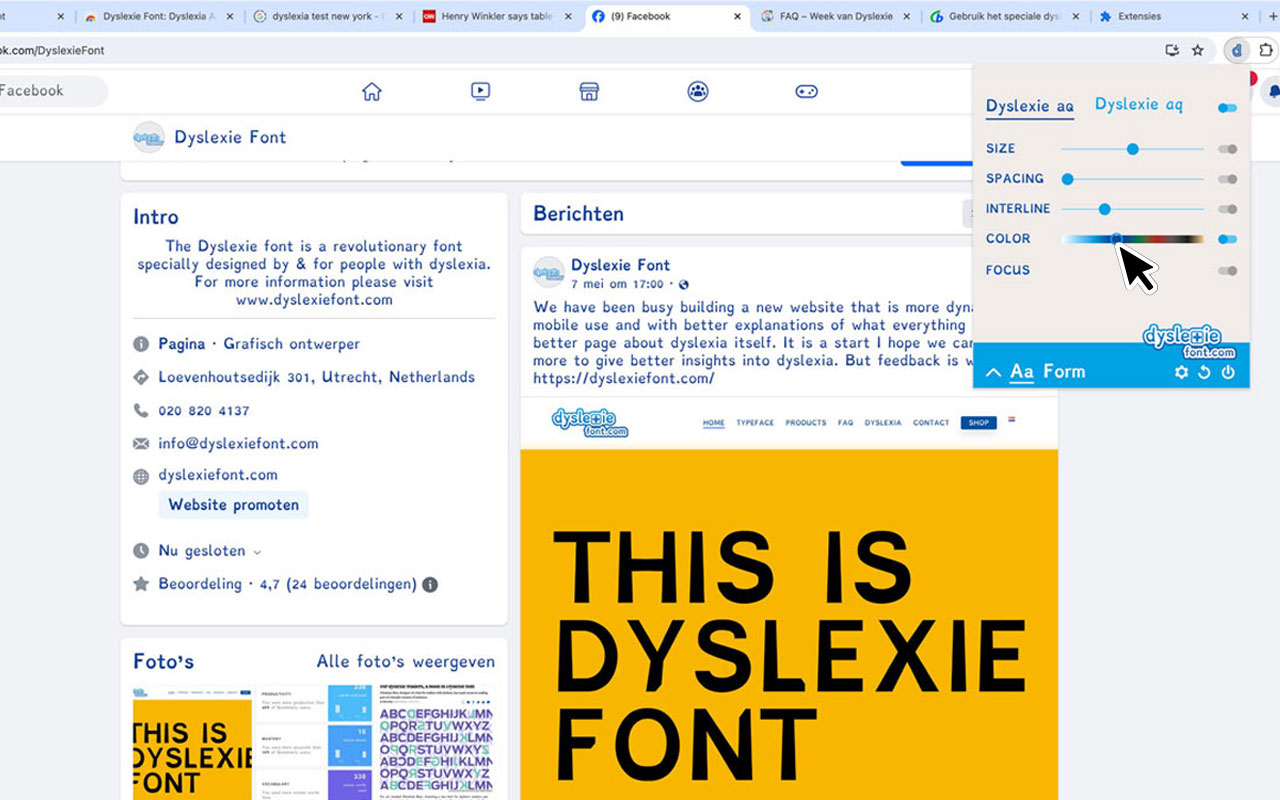Switch to Dyslexie Font browser tab

(160, 16)
